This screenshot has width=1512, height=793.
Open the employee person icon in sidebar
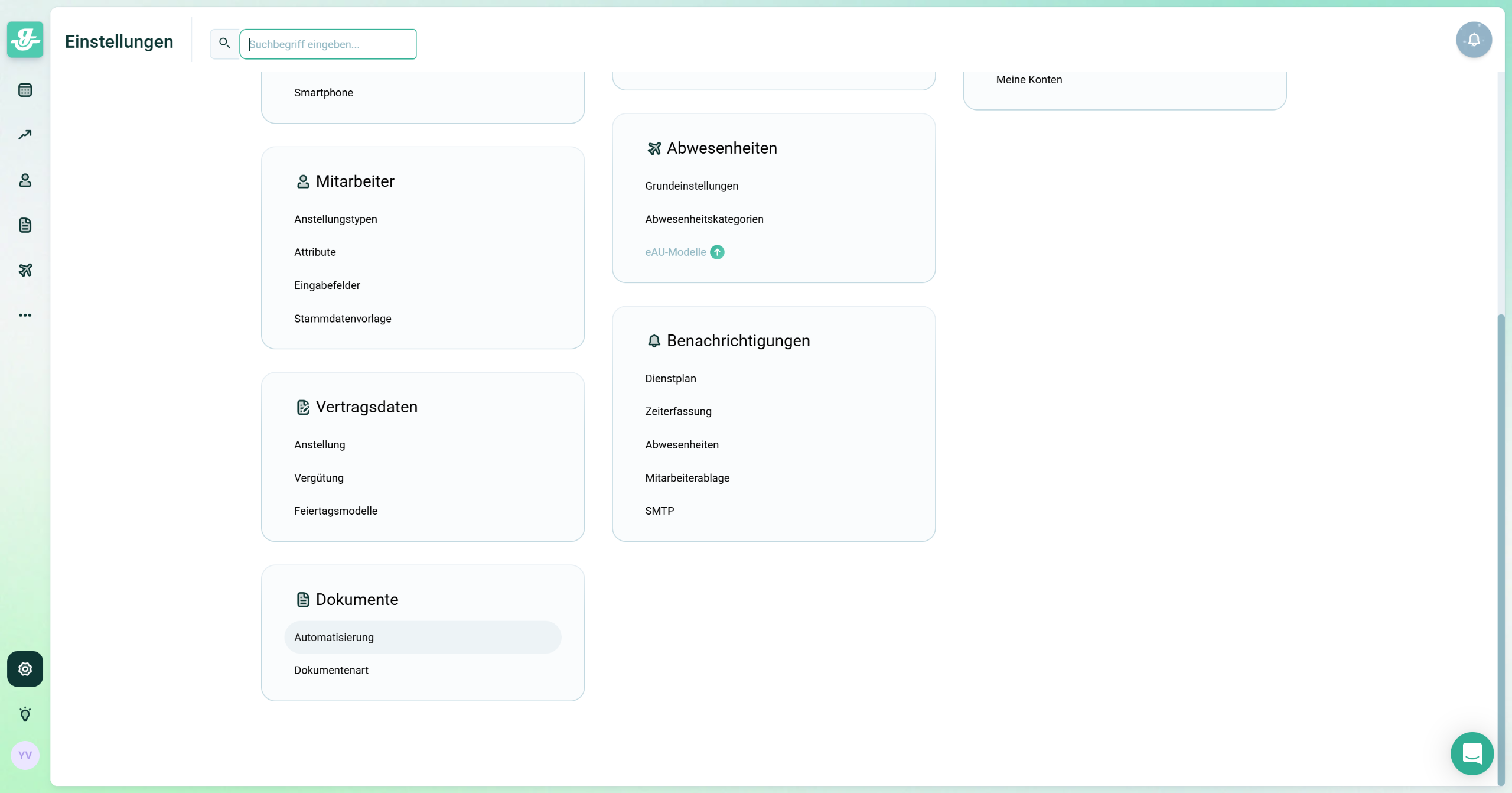25,180
